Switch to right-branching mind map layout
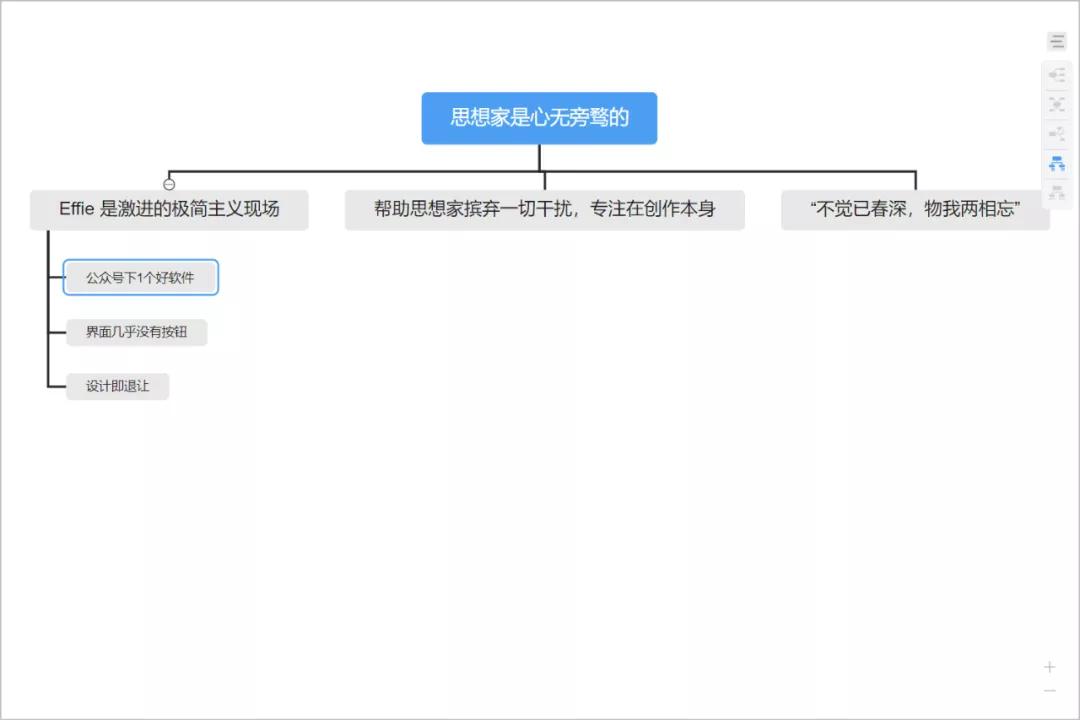This screenshot has height=720, width=1080. click(x=1057, y=75)
